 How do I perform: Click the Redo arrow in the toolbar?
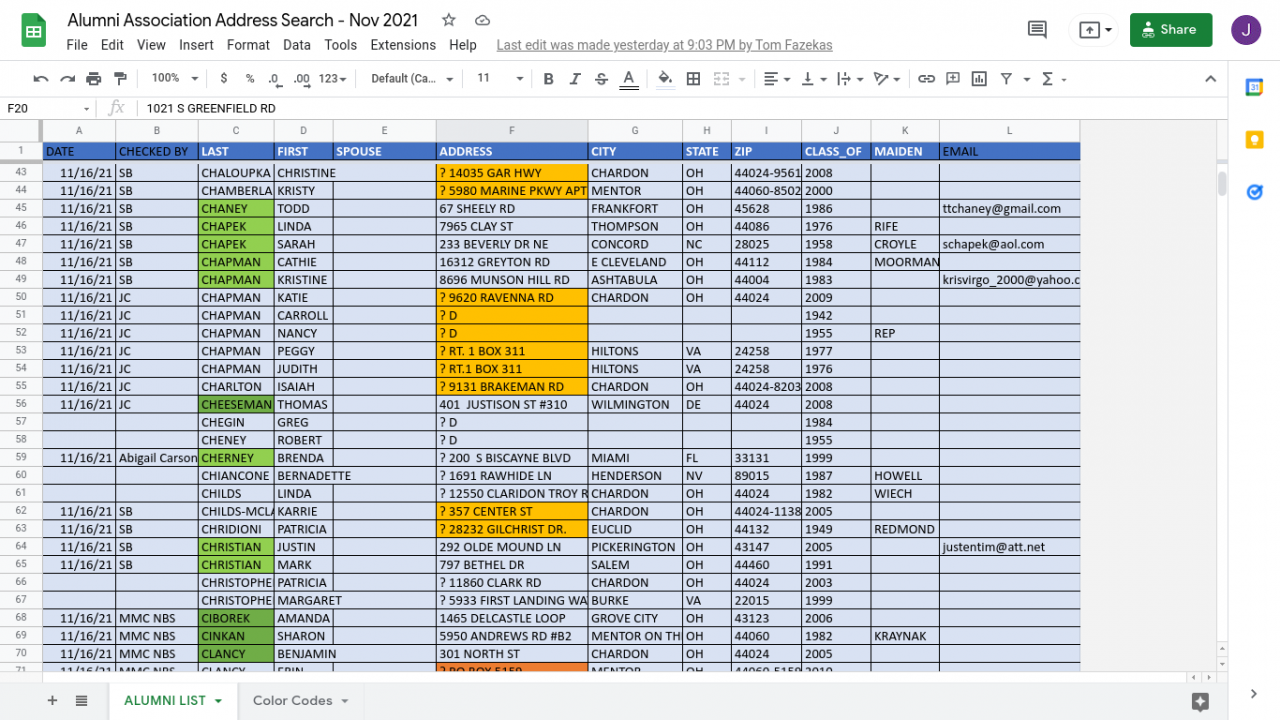(67, 79)
